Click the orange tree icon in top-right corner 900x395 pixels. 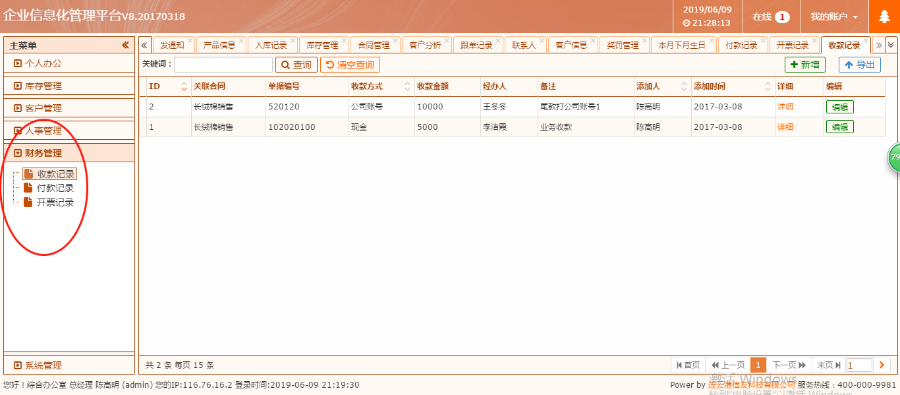coord(884,17)
